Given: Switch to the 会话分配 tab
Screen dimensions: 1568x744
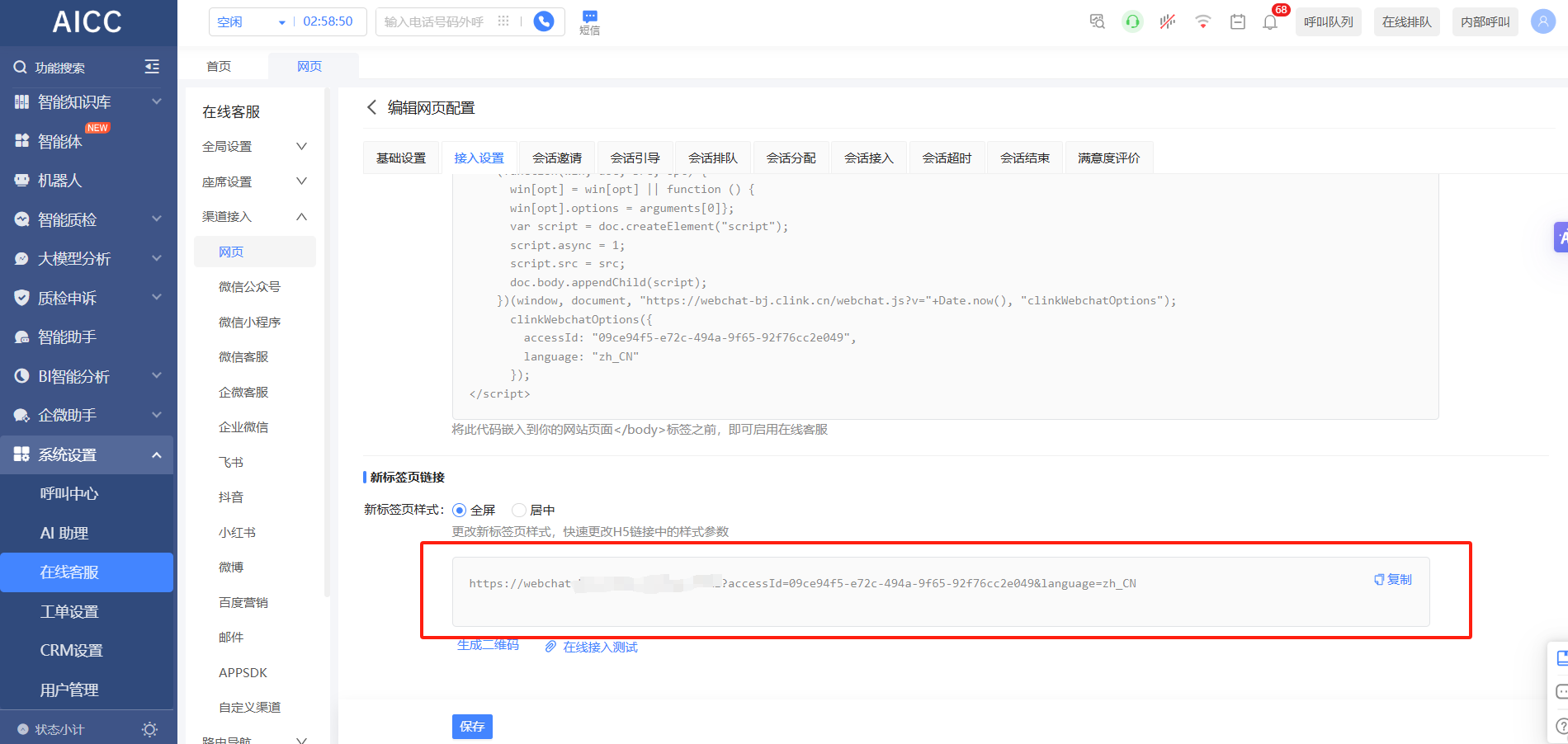Looking at the screenshot, I should click(791, 158).
